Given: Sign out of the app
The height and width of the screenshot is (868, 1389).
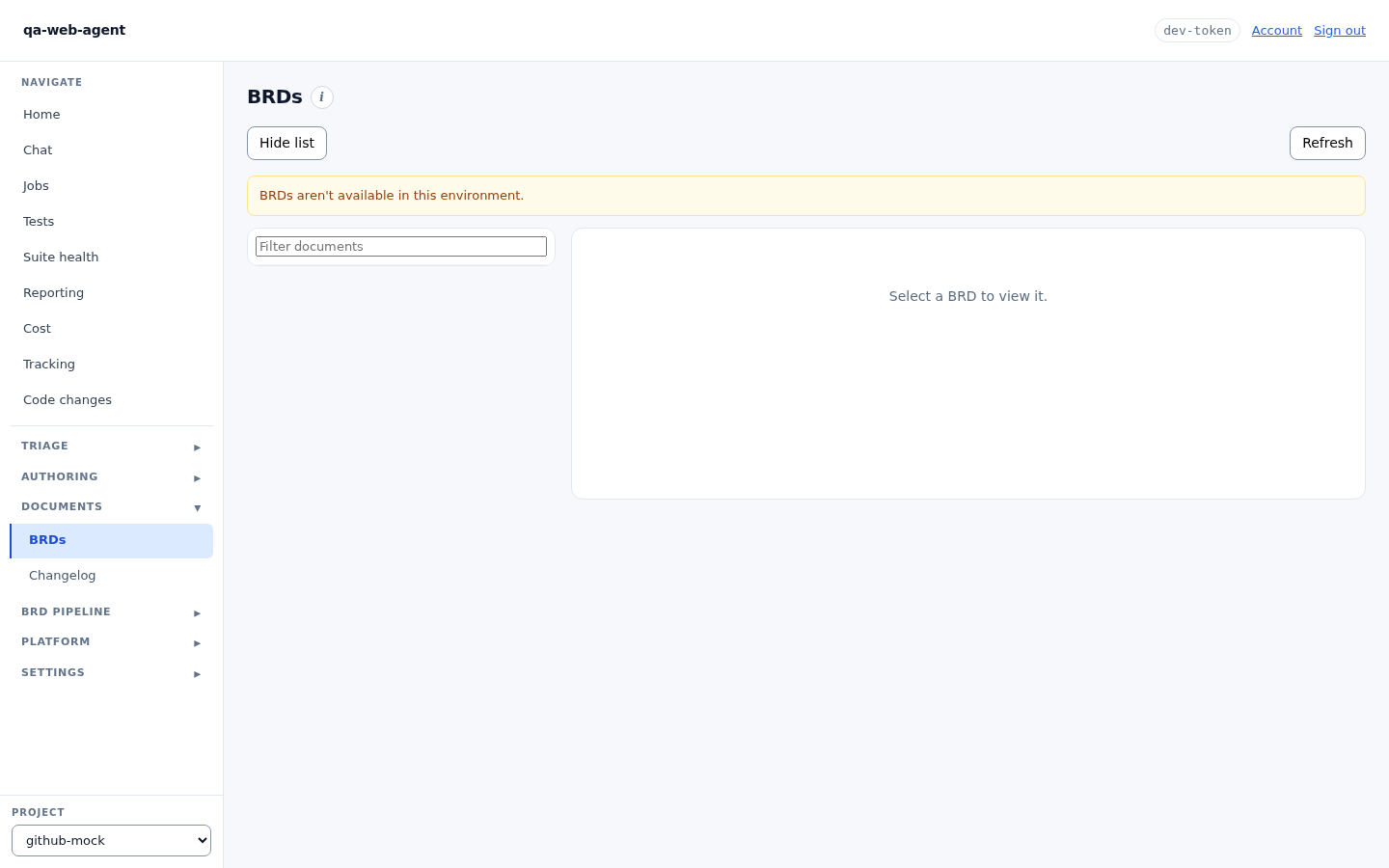Looking at the screenshot, I should (x=1340, y=31).
